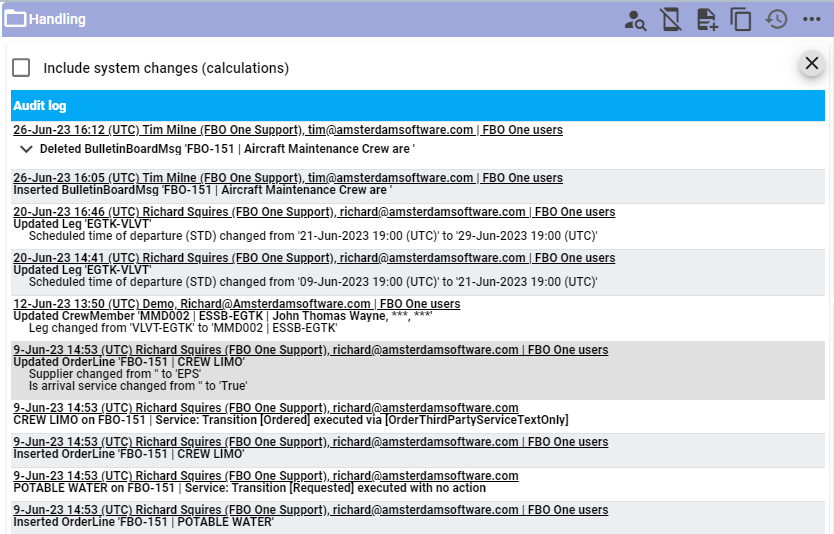Collapse the Deleted BulletinBoardMsg entry chevron
834x534 pixels.
tap(26, 149)
